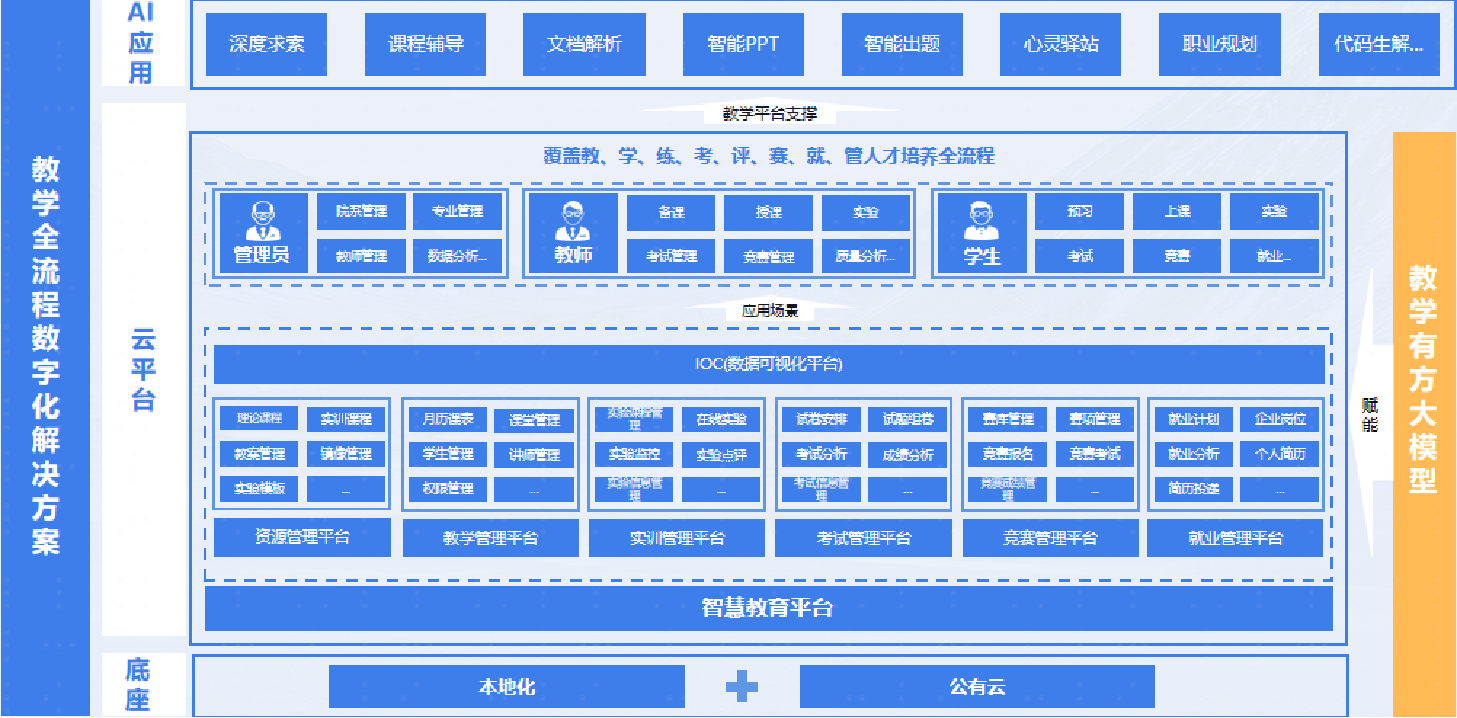The image size is (1457, 718).
Task: Expand the ellipsis under 资源管理平台 group
Action: tap(344, 489)
